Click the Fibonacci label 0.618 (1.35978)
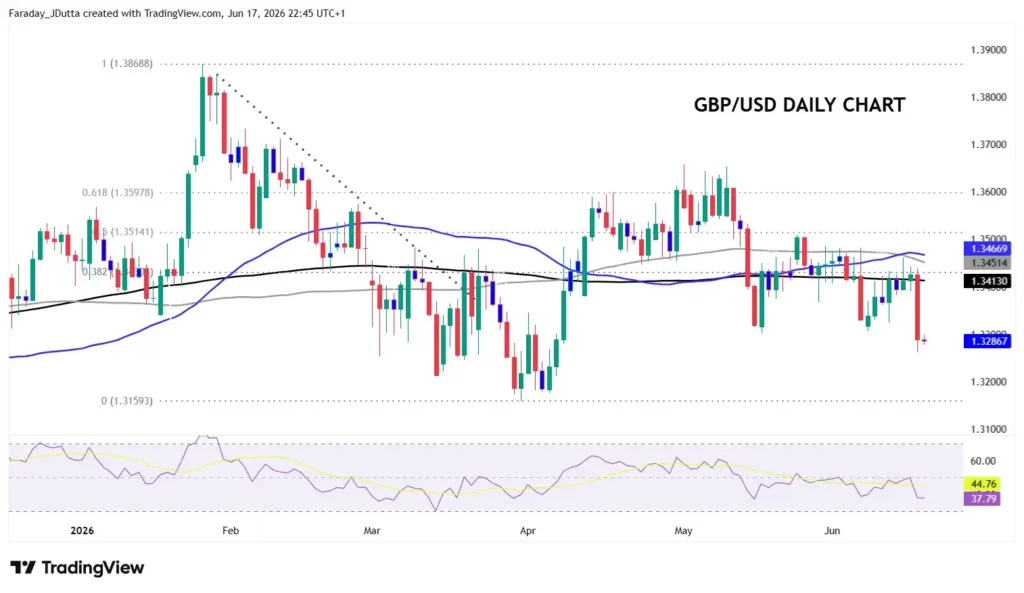This screenshot has width=1024, height=593. click(118, 193)
